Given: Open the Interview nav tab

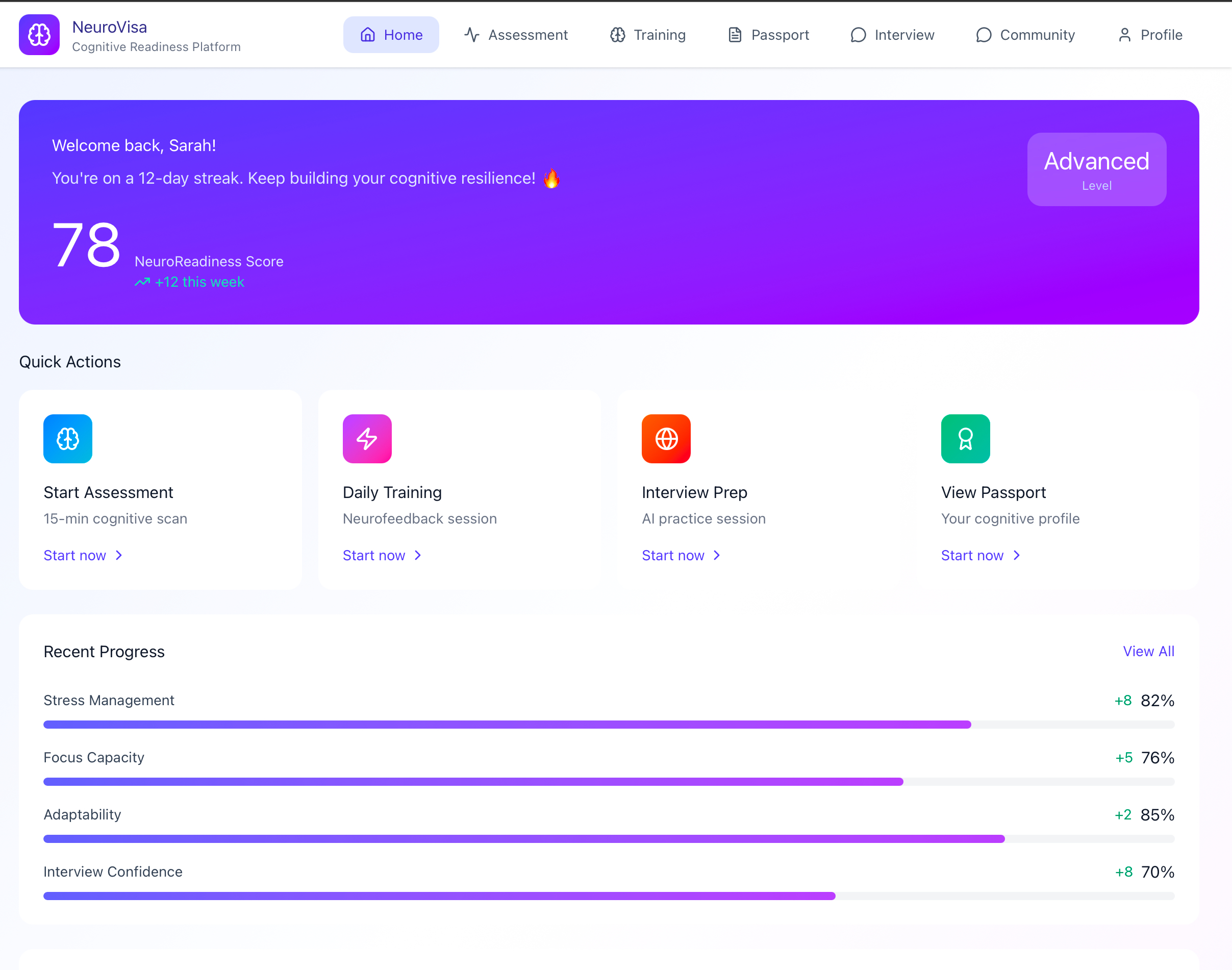Looking at the screenshot, I should point(892,35).
